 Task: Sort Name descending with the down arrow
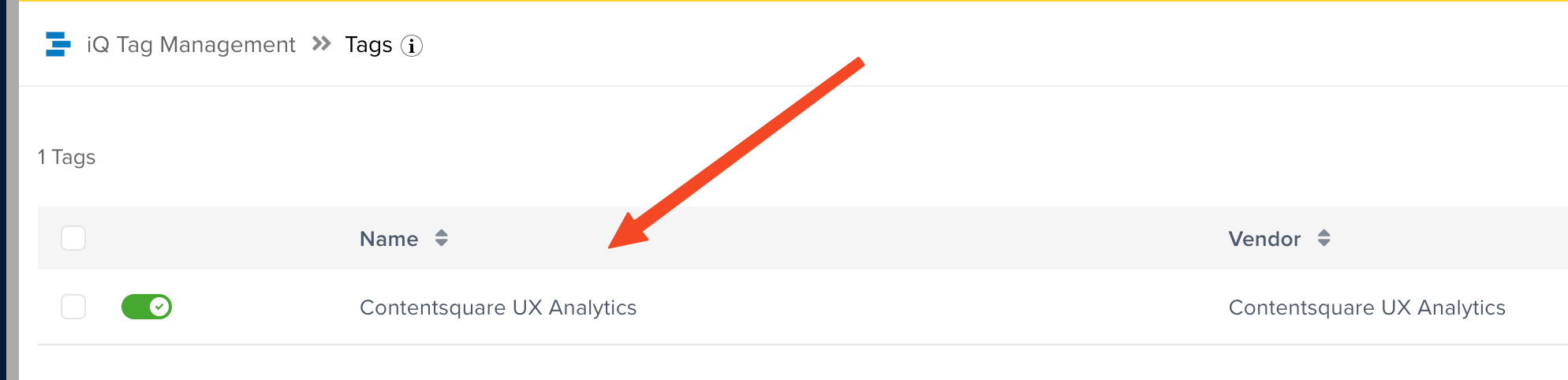442,243
